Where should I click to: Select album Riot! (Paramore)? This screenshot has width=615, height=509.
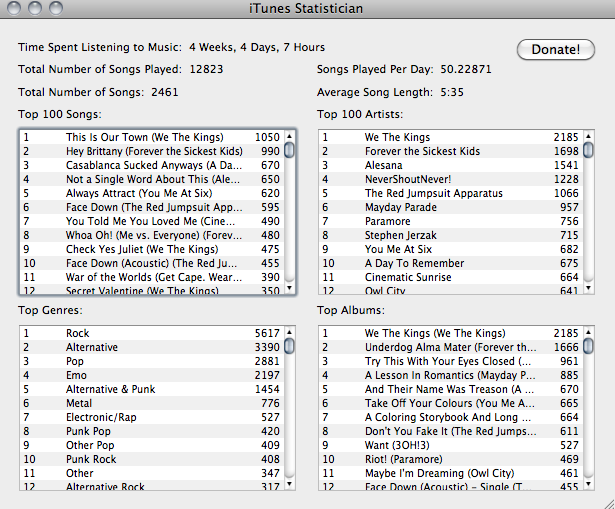tap(451, 460)
